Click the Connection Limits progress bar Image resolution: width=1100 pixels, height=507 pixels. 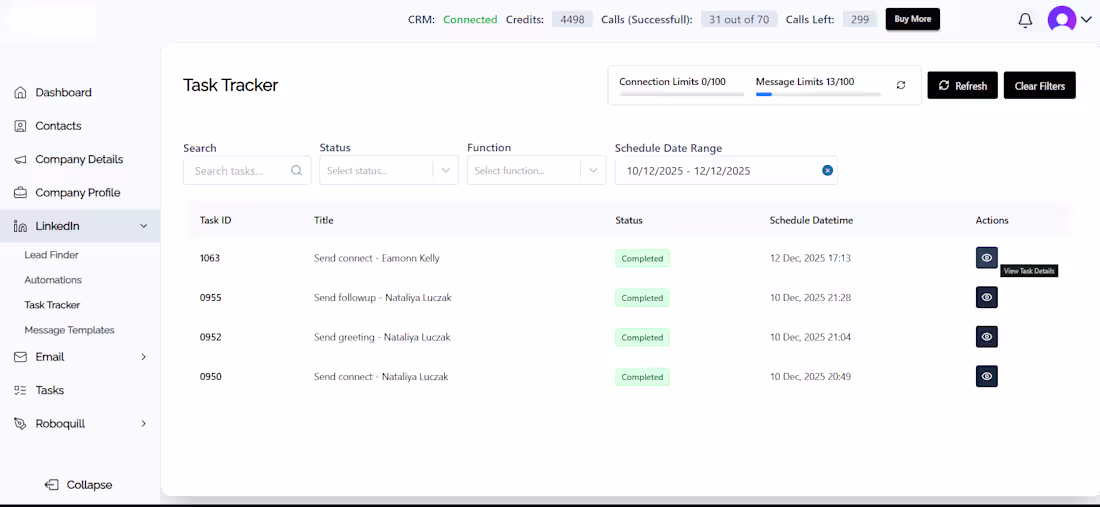(681, 93)
